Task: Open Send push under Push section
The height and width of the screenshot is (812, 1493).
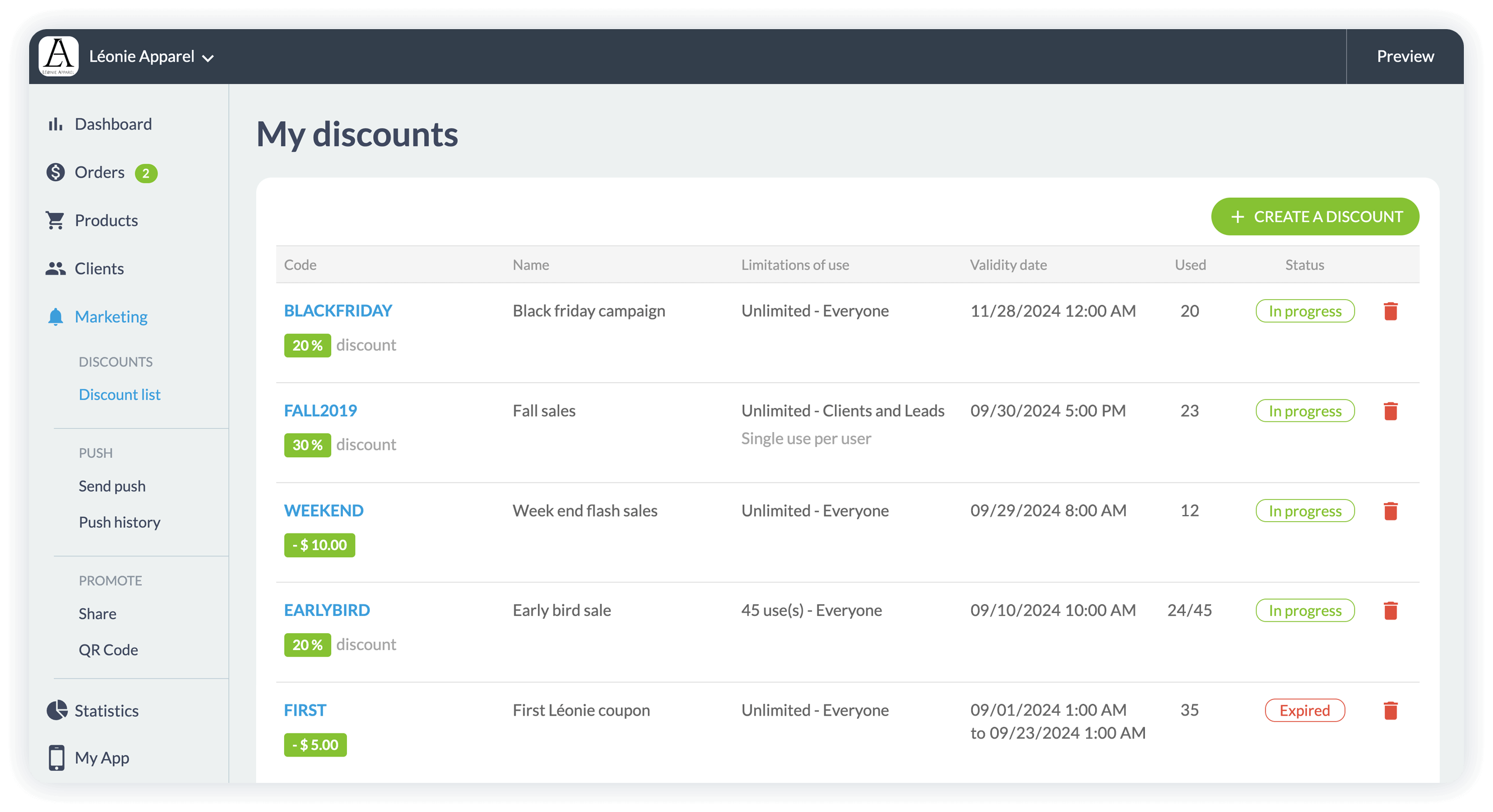Action: tap(112, 486)
